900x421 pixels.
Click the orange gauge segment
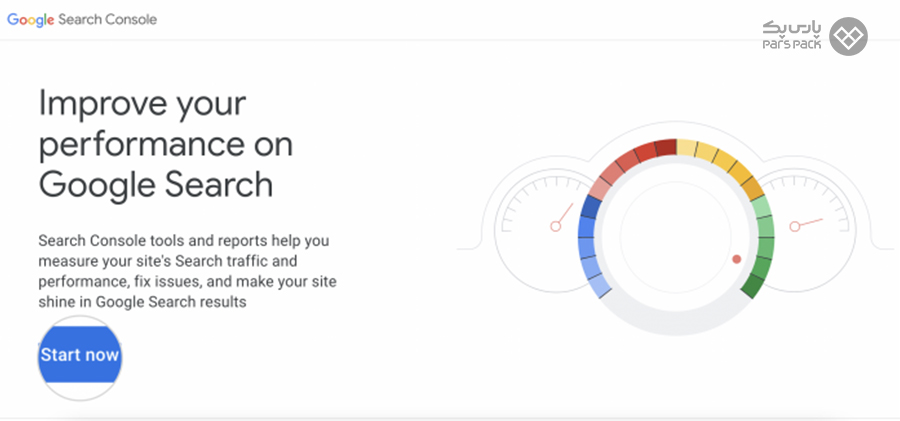pyautogui.click(x=752, y=188)
